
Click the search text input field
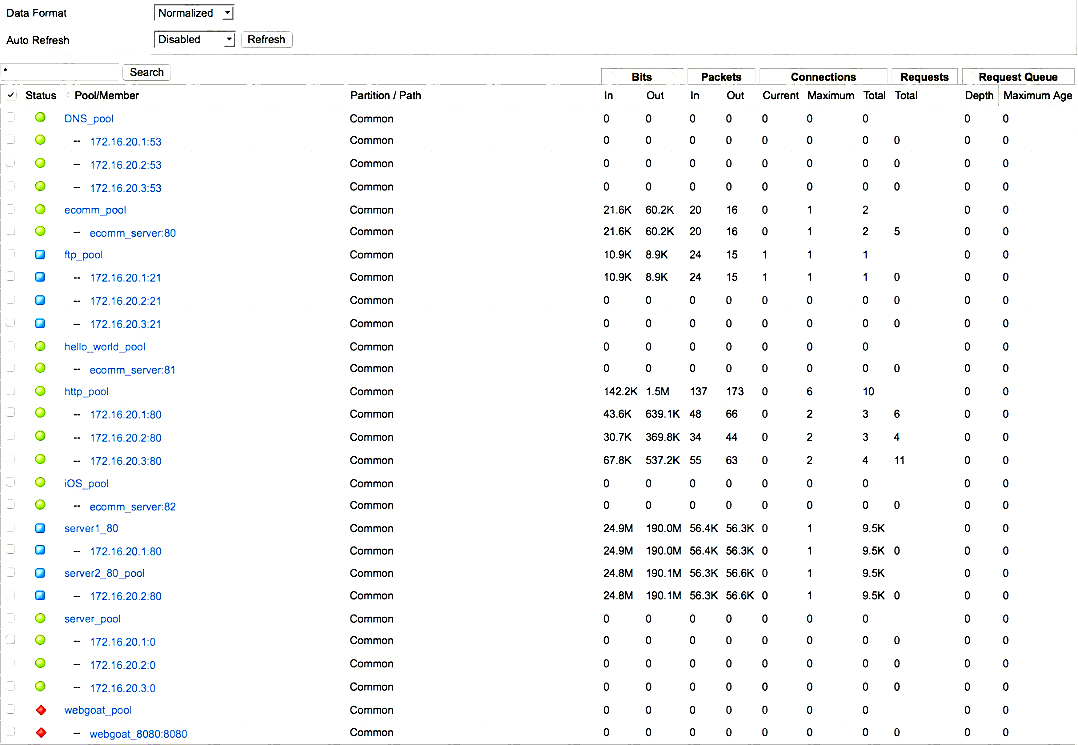click(x=60, y=72)
